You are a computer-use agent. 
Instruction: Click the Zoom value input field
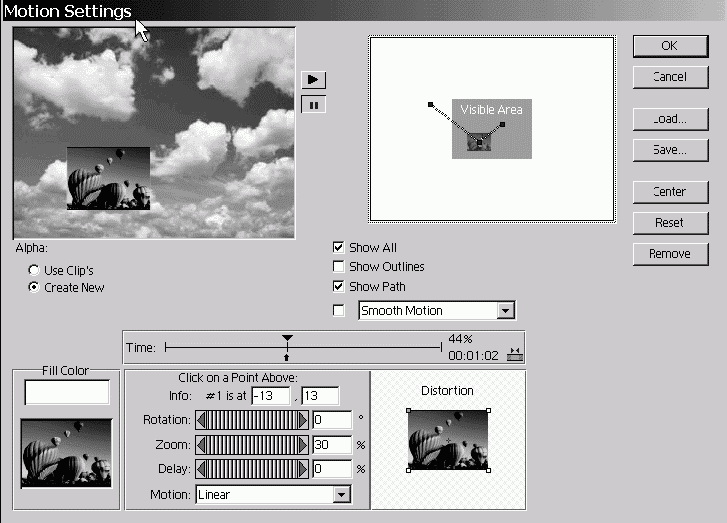click(332, 445)
